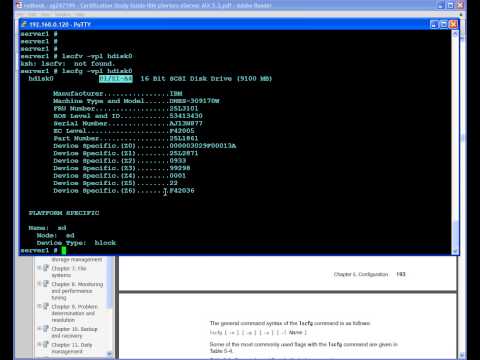480x360 pixels.
Task: Click the bookmarks panel scrollbar down arrow
Action: click(109, 354)
